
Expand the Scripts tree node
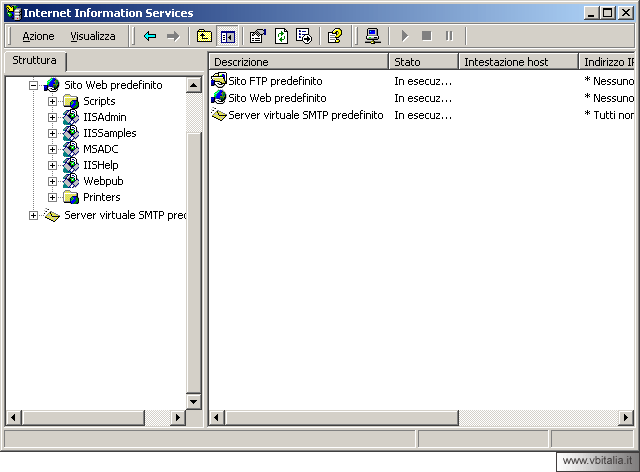(52, 101)
